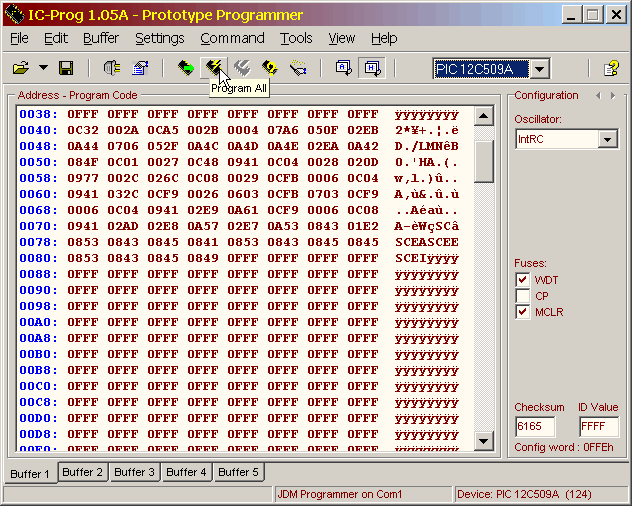Click the Verify chip icon
Screen dimensions: 632x506
point(269,68)
